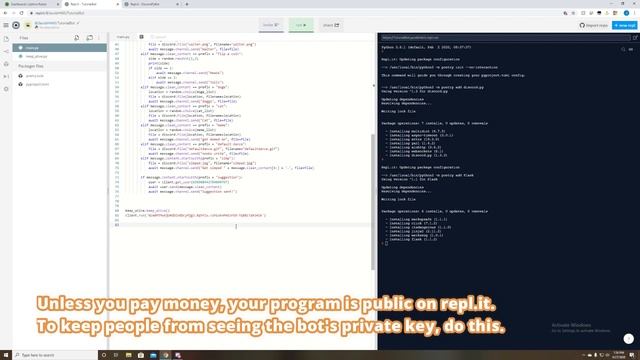640x360 pixels.
Task: Add a new file in Files panel
Action: 77,38
